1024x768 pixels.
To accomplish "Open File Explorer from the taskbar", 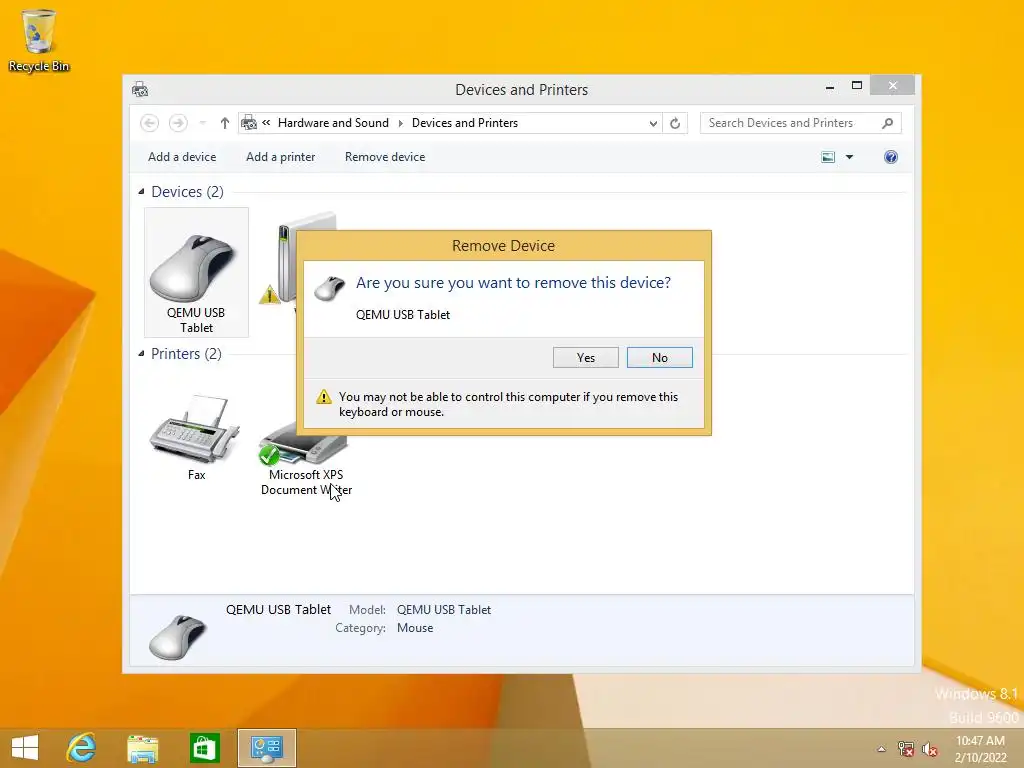I will tap(142, 748).
